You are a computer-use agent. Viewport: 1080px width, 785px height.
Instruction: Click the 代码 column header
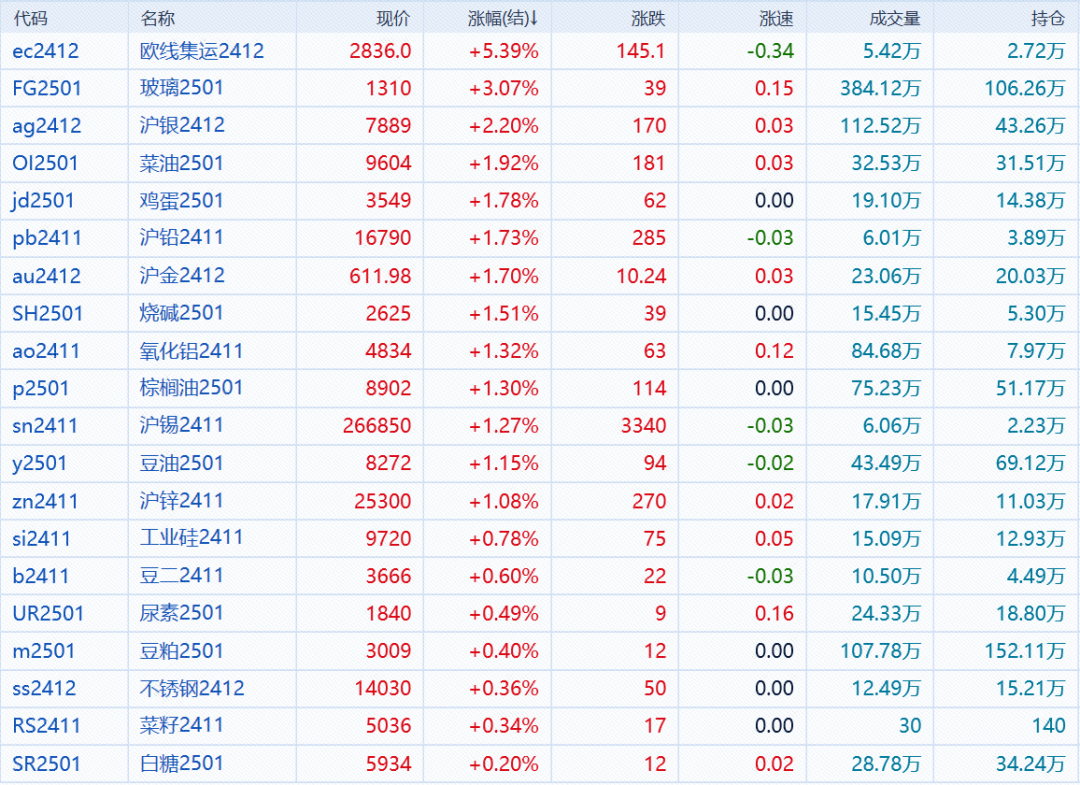pyautogui.click(x=30, y=19)
